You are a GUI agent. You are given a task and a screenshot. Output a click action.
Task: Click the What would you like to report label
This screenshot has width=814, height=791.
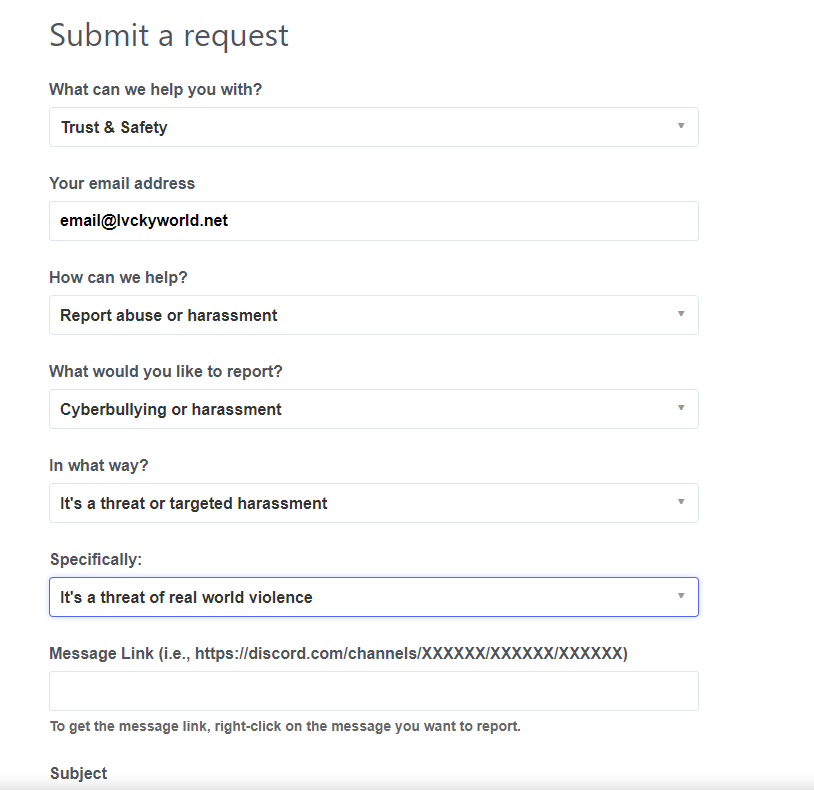pyautogui.click(x=166, y=371)
